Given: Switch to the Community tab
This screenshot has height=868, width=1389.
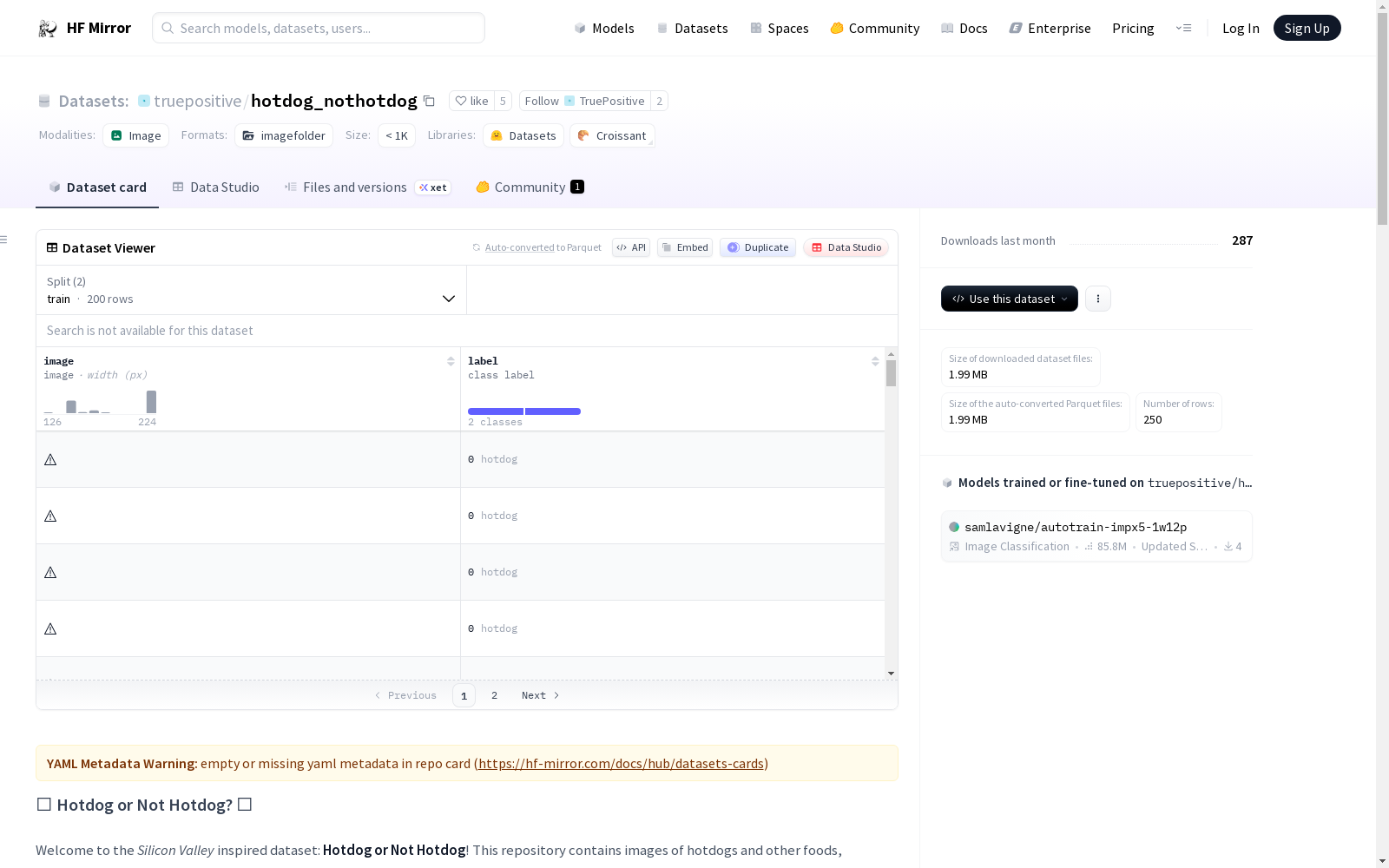Looking at the screenshot, I should (x=530, y=187).
